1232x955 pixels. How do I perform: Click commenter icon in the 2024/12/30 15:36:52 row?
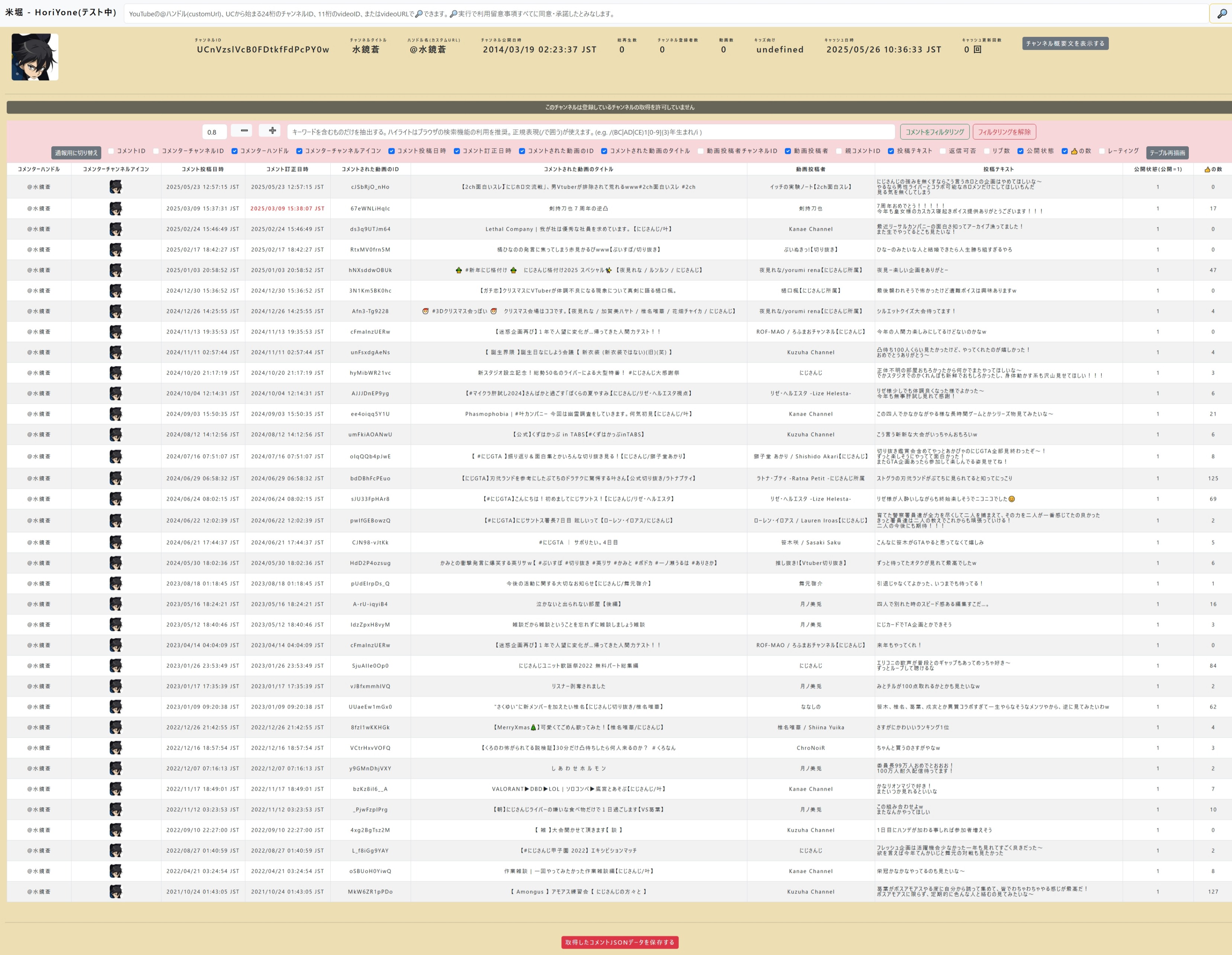click(x=116, y=291)
